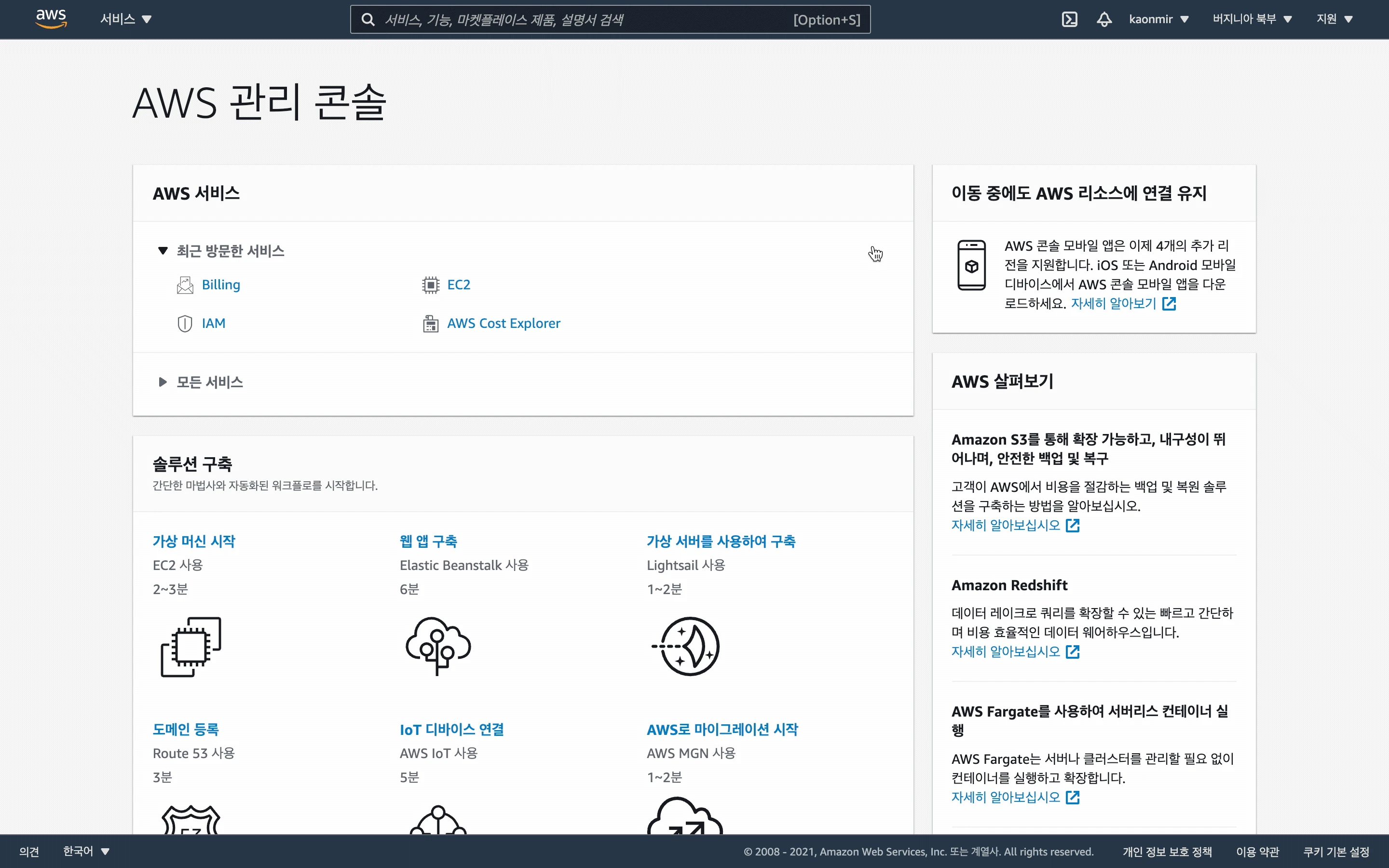Click 자세히 알아보십시오 under AWS Fargate
This screenshot has height=868, width=1389.
[1006, 798]
